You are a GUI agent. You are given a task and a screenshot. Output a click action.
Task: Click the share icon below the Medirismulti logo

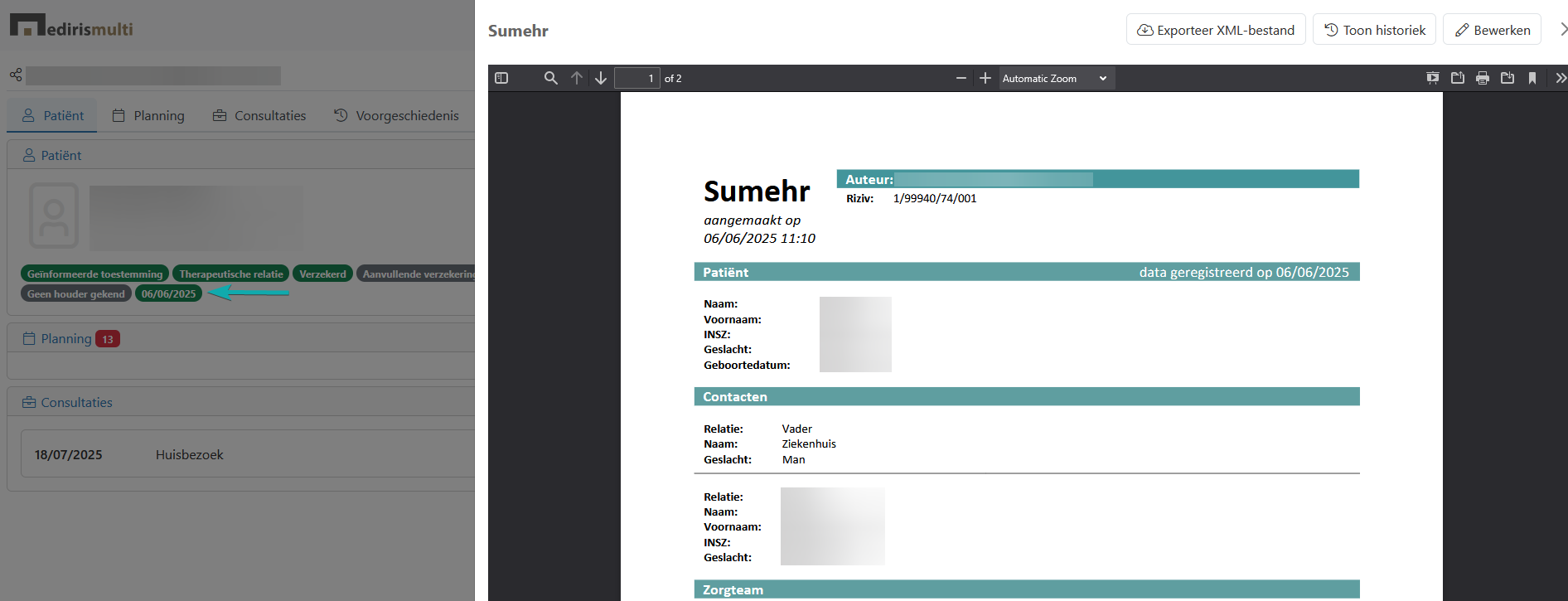pos(16,75)
